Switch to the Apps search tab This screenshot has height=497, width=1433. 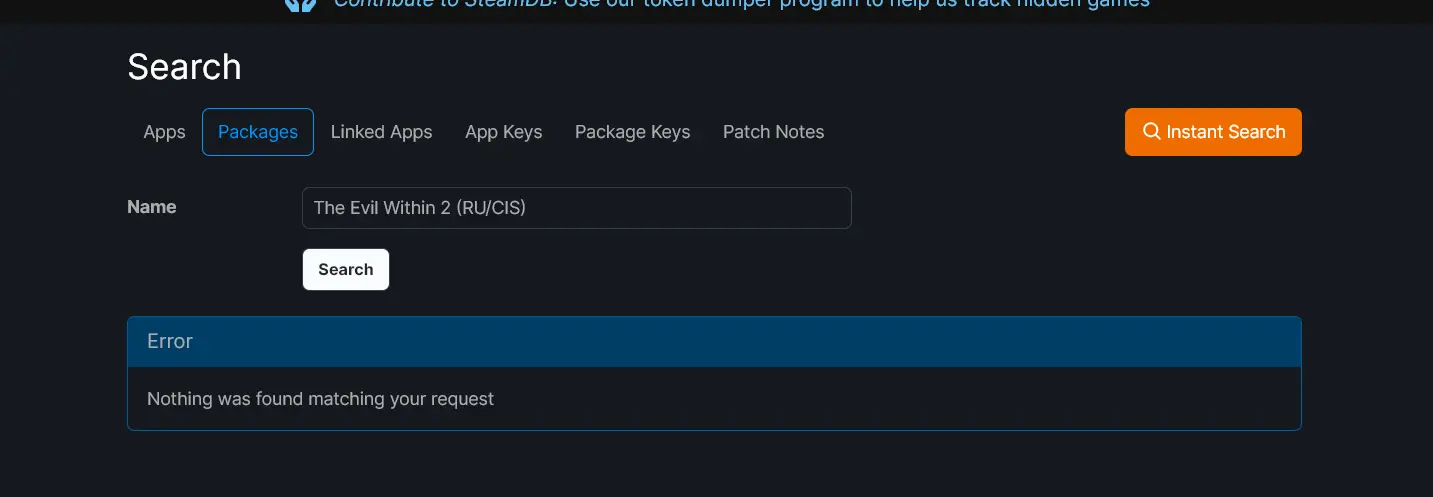click(x=164, y=132)
